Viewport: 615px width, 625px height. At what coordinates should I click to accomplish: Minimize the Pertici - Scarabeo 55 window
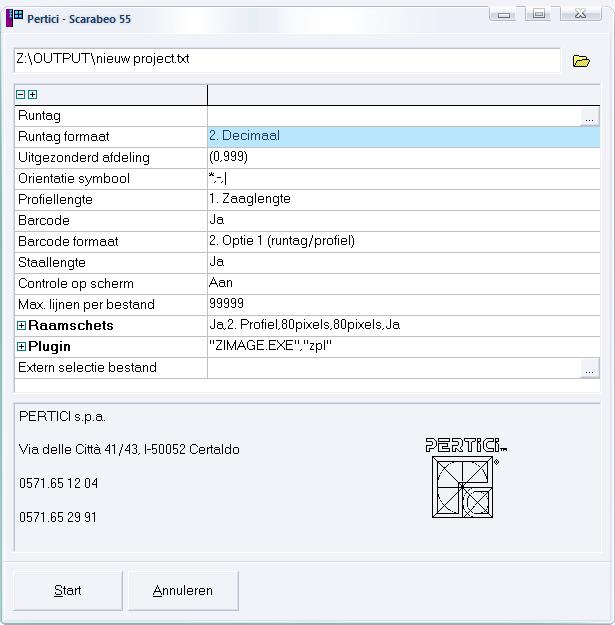[x=504, y=15]
